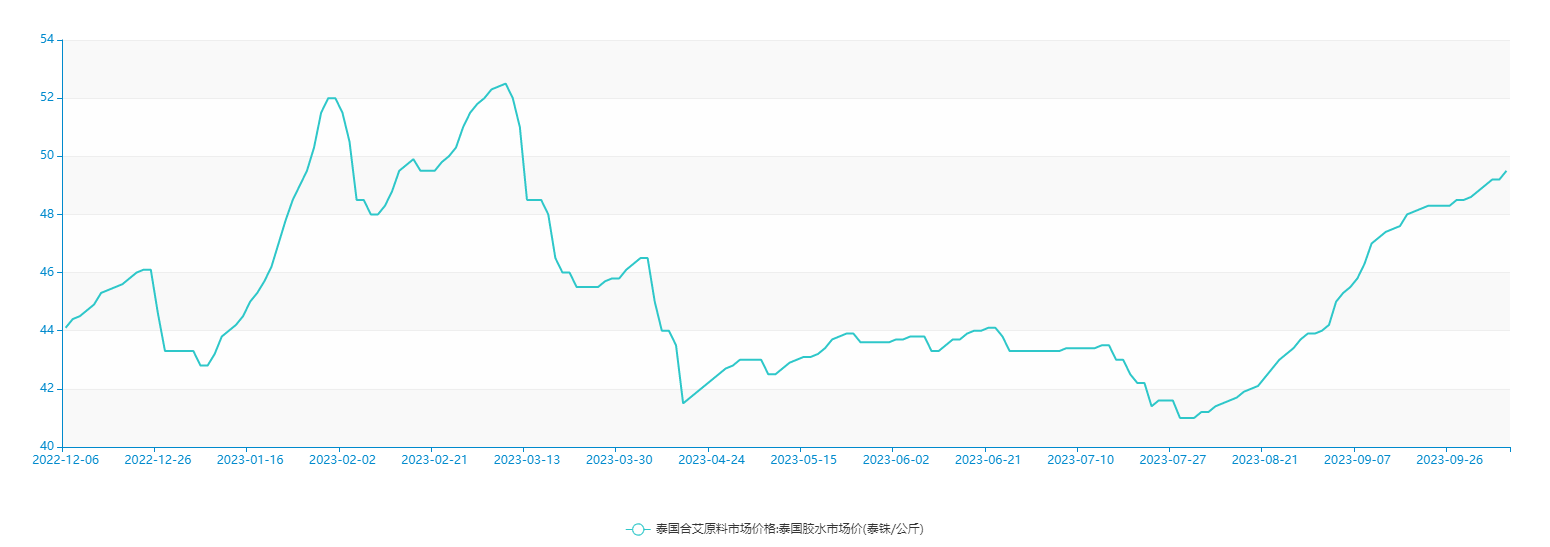Click the 2022-12-26 x-axis date label
The width and height of the screenshot is (1550, 547).
pyautogui.click(x=158, y=460)
